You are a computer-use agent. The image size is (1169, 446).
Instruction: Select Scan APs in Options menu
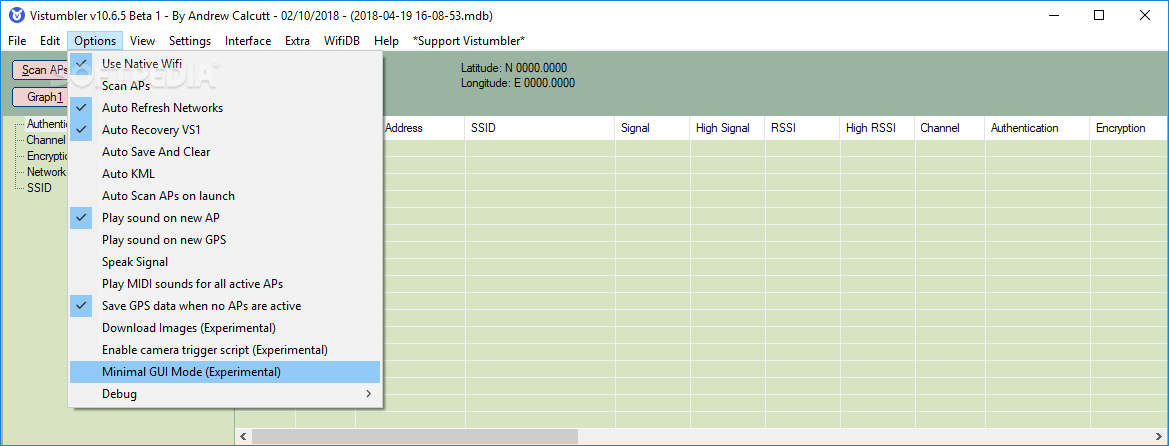225,86
